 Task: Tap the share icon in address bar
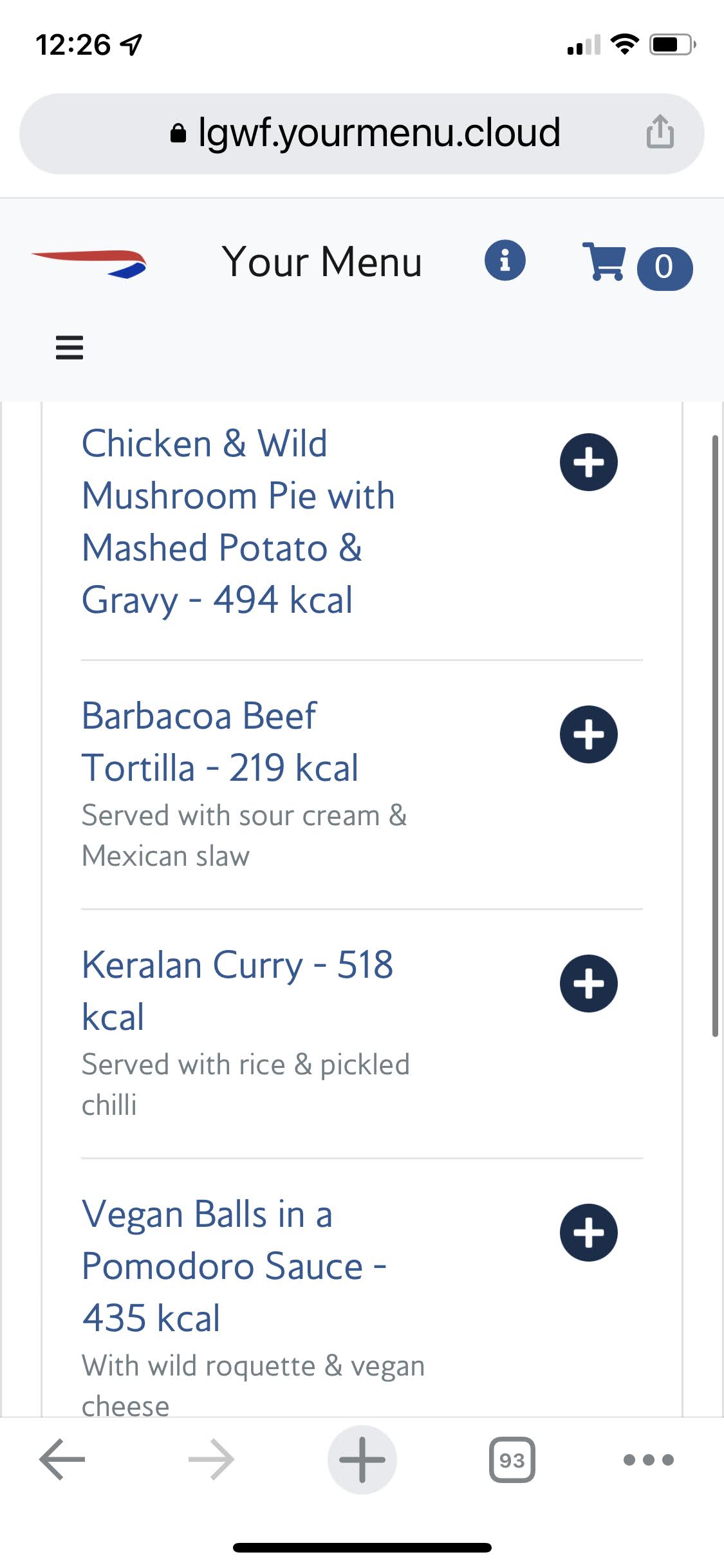pyautogui.click(x=660, y=132)
